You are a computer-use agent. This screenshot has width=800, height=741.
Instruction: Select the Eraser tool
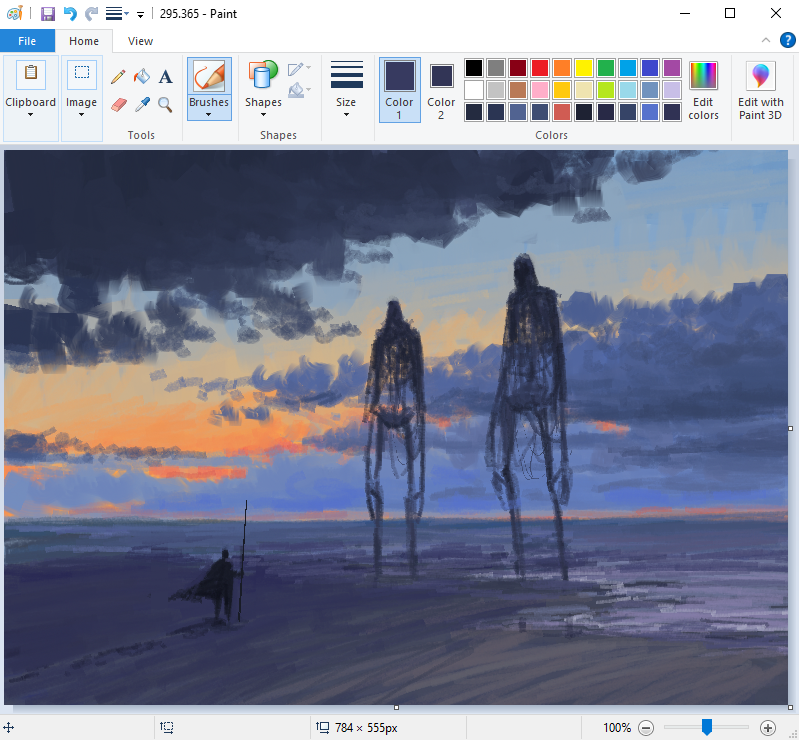pos(118,104)
